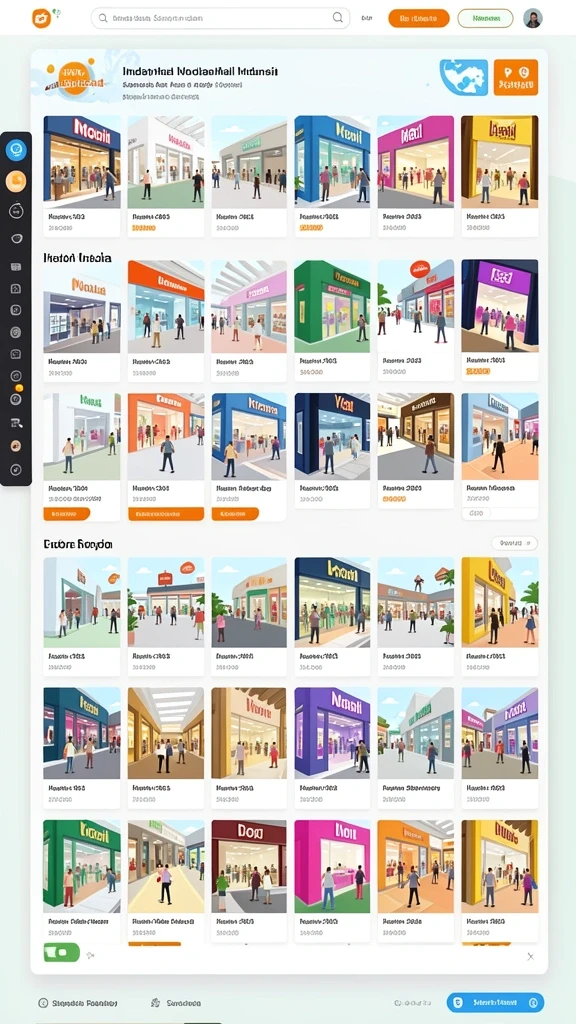Open the street scene with the orange balloon, second section

pyautogui.click(x=415, y=306)
